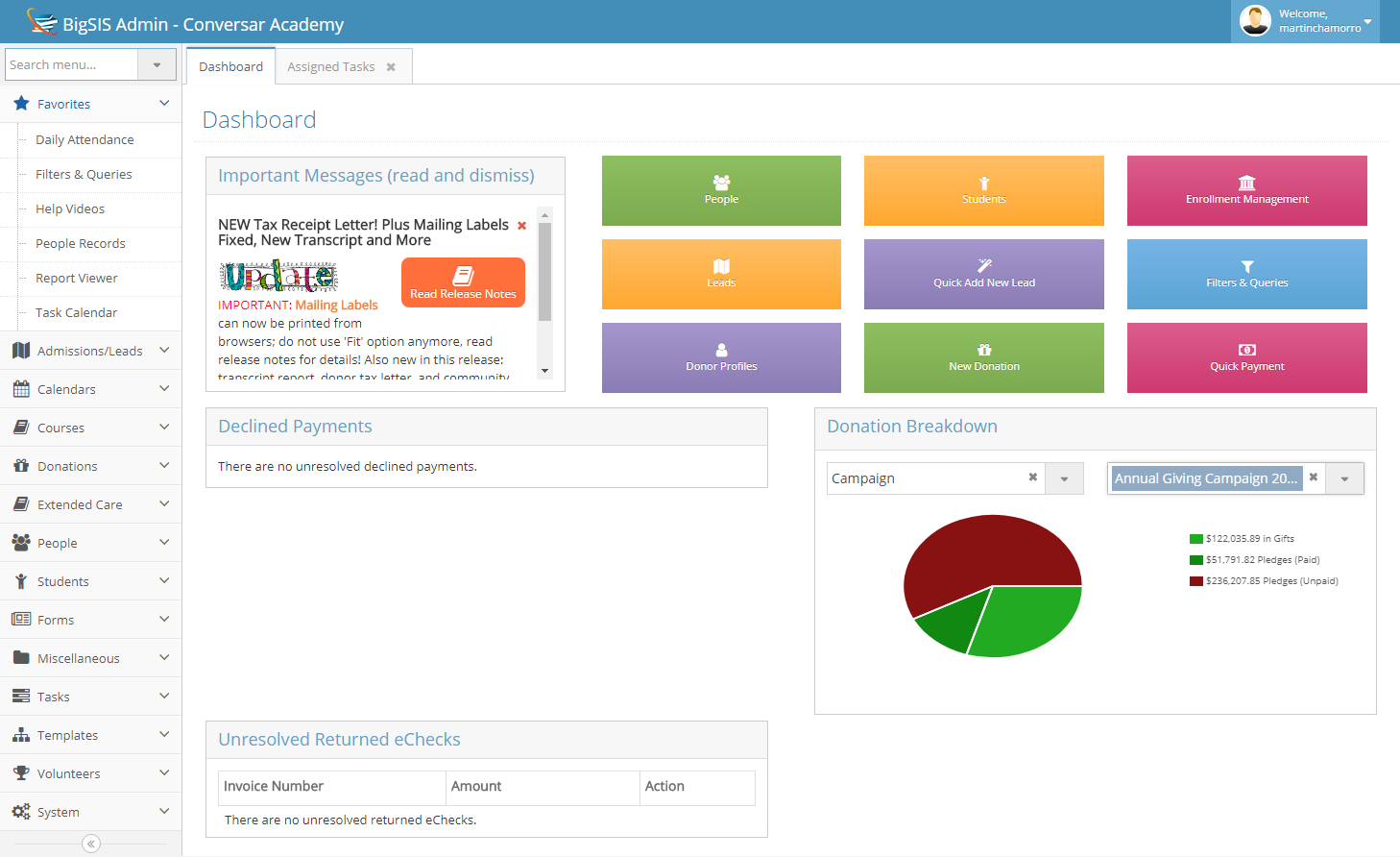Click the Pledges (Paid) legend swatch
Viewport: 1400px width, 857px height.
click(x=1196, y=560)
